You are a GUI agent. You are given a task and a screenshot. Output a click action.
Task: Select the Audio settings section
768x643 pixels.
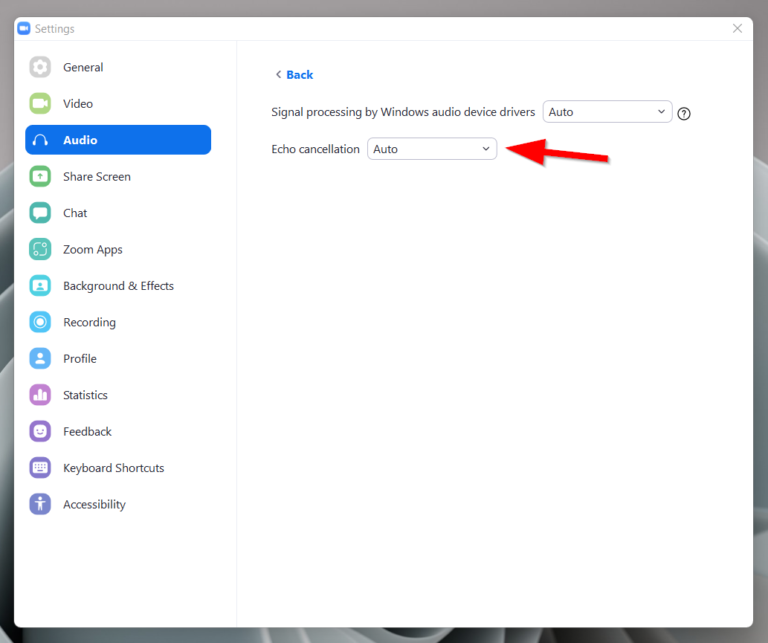click(x=118, y=140)
